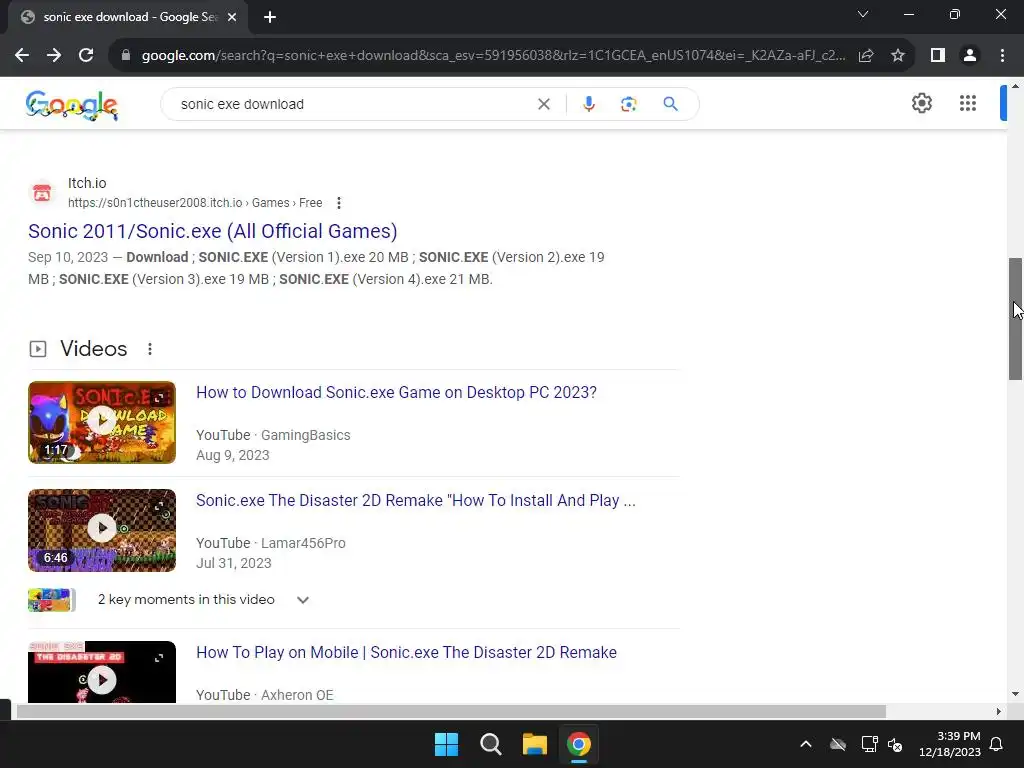Viewport: 1024px width, 768px height.
Task: Reload the current page
Action: pyautogui.click(x=86, y=56)
